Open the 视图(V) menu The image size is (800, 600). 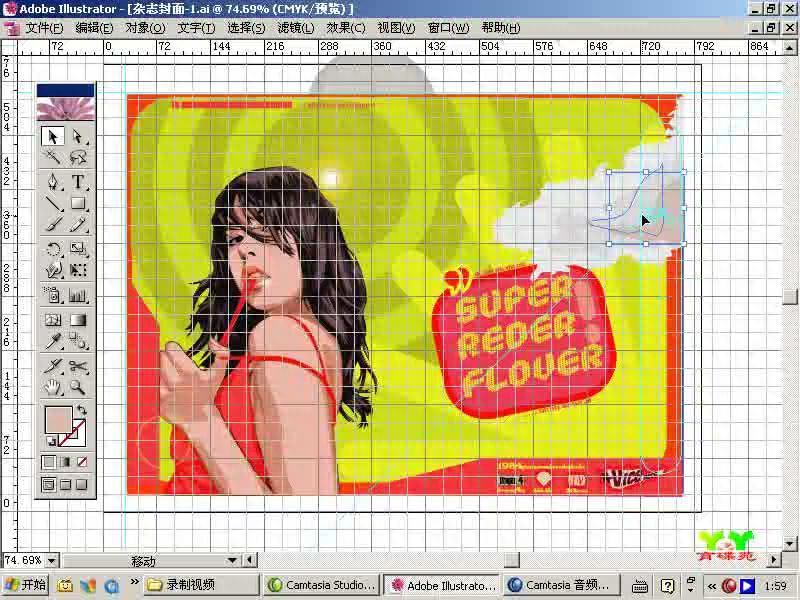click(x=396, y=28)
